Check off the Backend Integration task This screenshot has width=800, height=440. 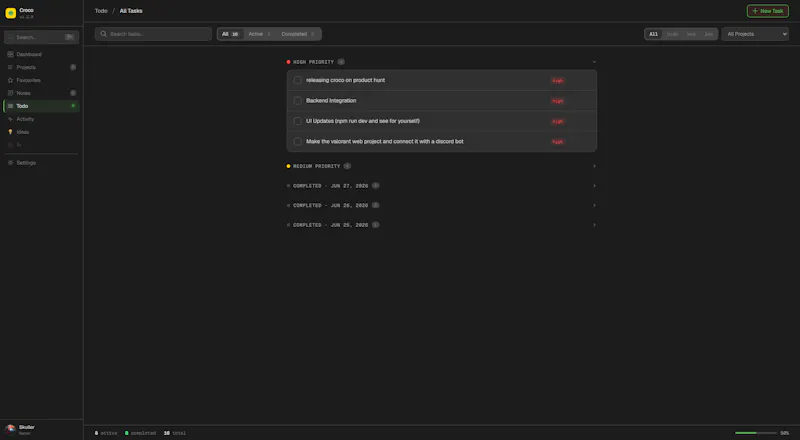pyautogui.click(x=297, y=101)
